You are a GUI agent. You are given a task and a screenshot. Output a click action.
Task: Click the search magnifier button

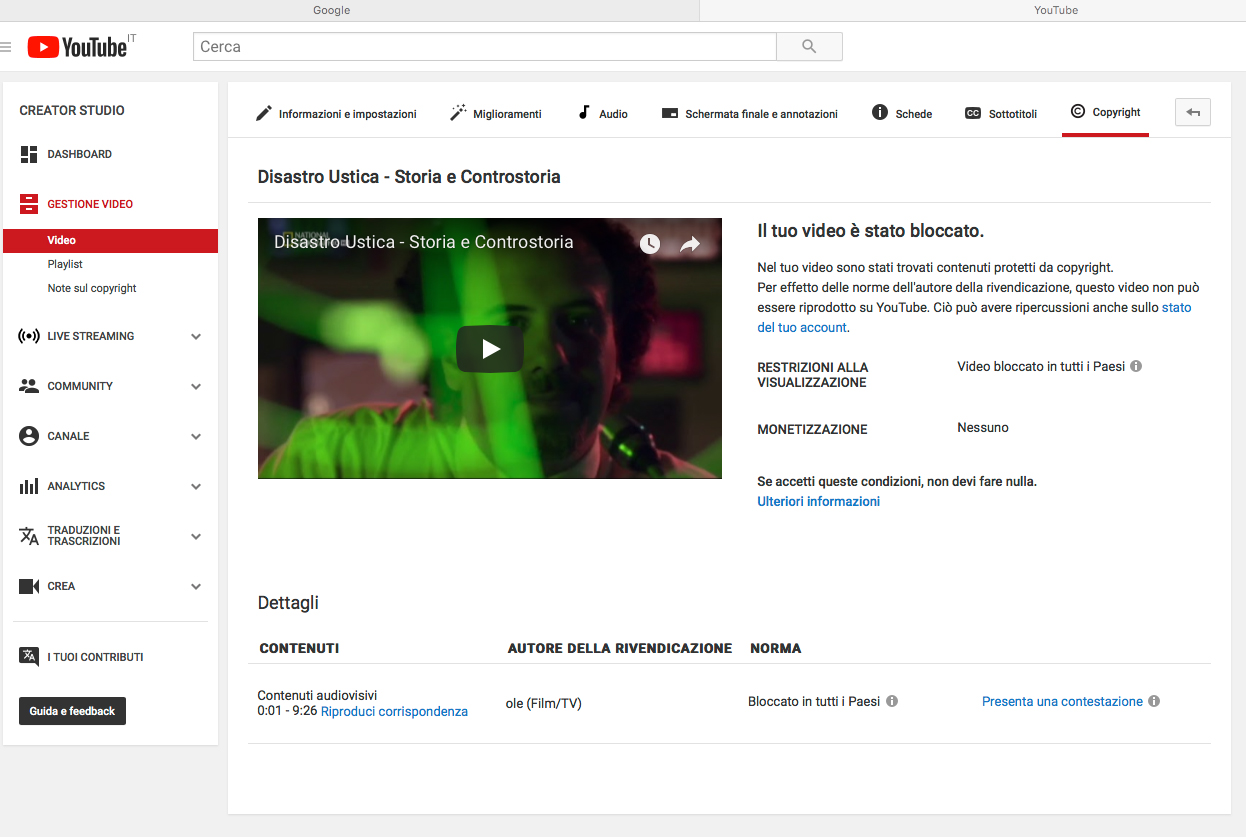click(x=809, y=47)
